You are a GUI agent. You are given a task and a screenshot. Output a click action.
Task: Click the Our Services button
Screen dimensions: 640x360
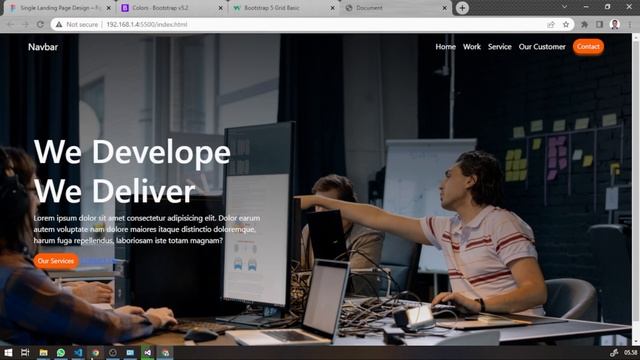(56, 261)
